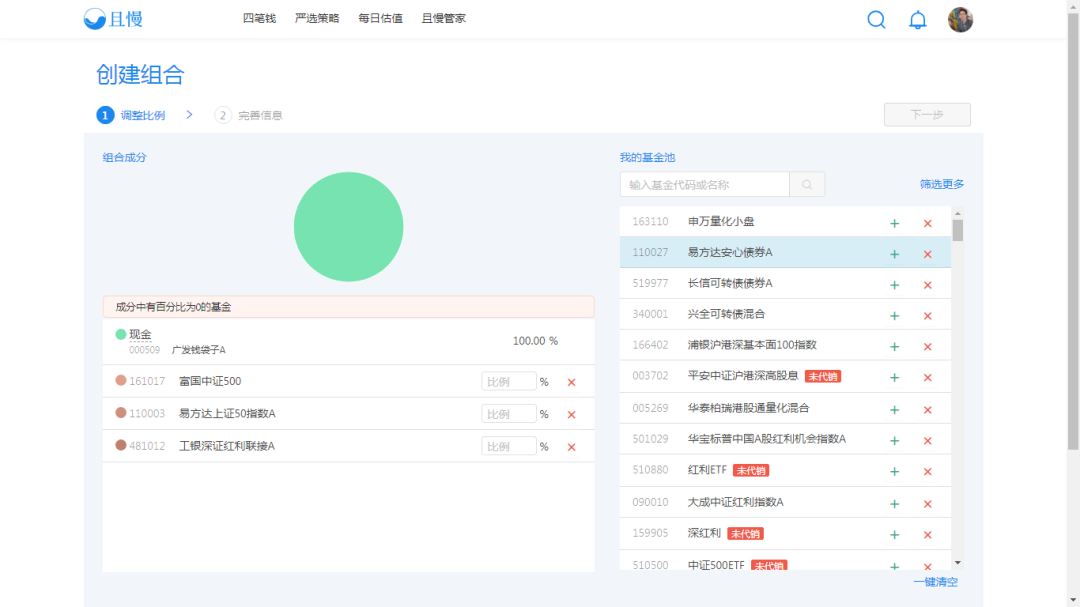Focus ratio field for 工银深证红利联接A
Image resolution: width=1080 pixels, height=607 pixels.
[x=508, y=446]
